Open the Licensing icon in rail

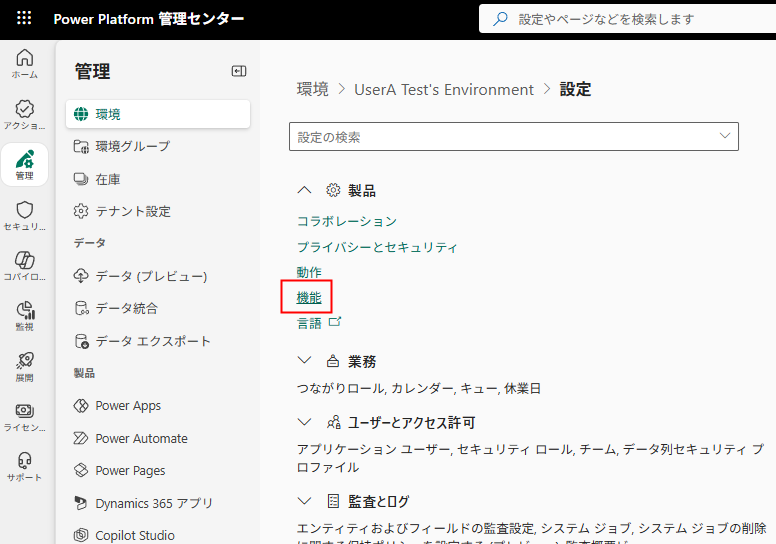pyautogui.click(x=25, y=416)
